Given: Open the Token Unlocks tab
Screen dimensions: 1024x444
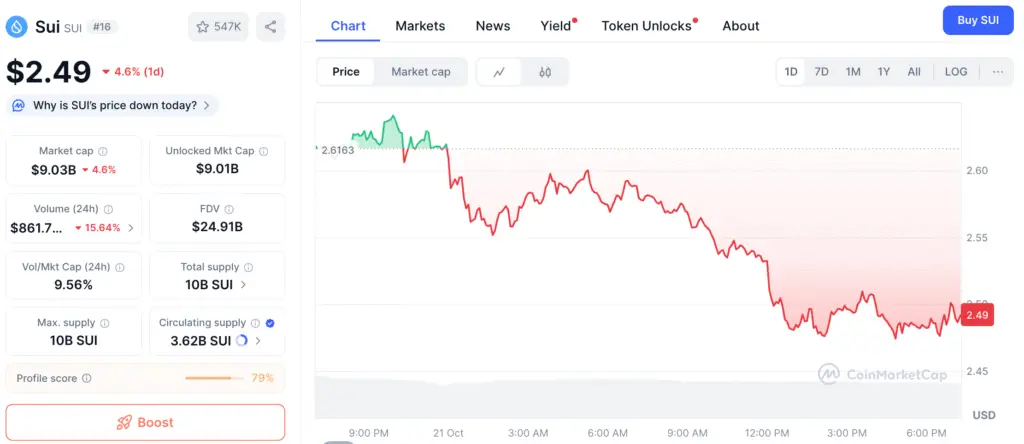Looking at the screenshot, I should click(646, 26).
